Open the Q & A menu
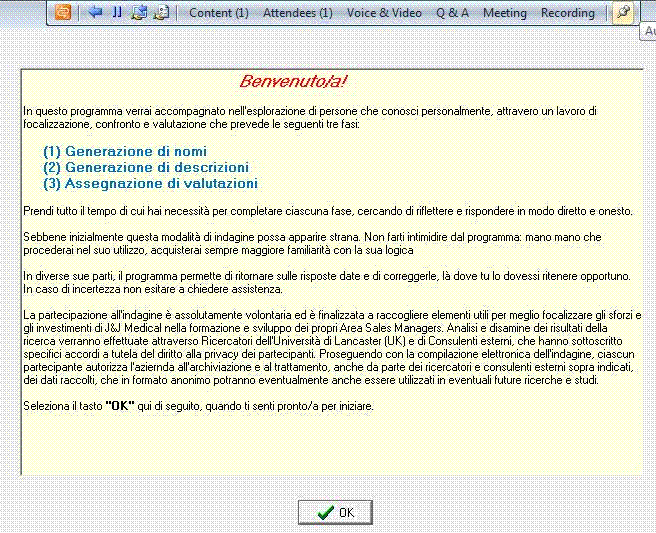 pos(452,13)
